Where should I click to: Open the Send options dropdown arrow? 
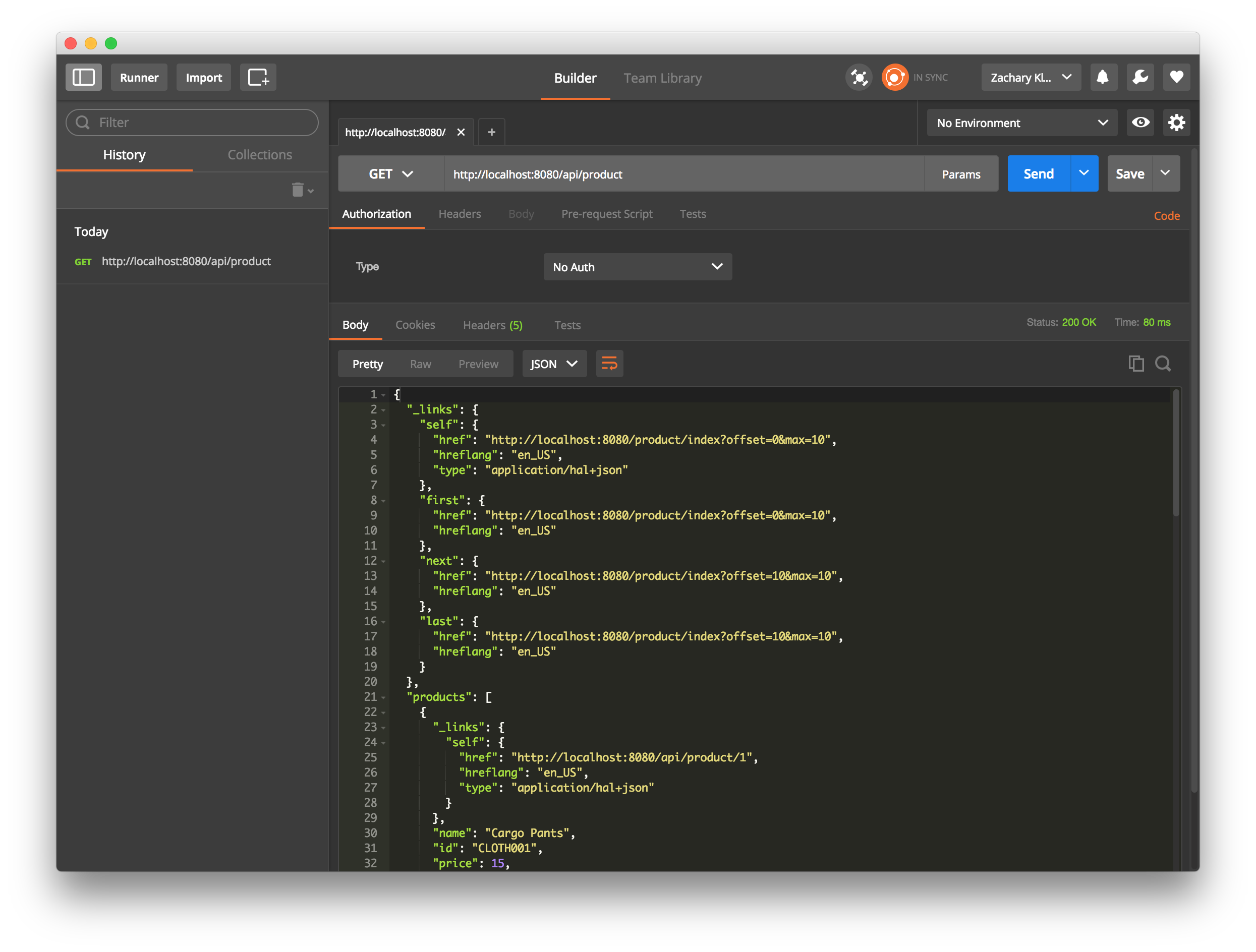pos(1084,173)
